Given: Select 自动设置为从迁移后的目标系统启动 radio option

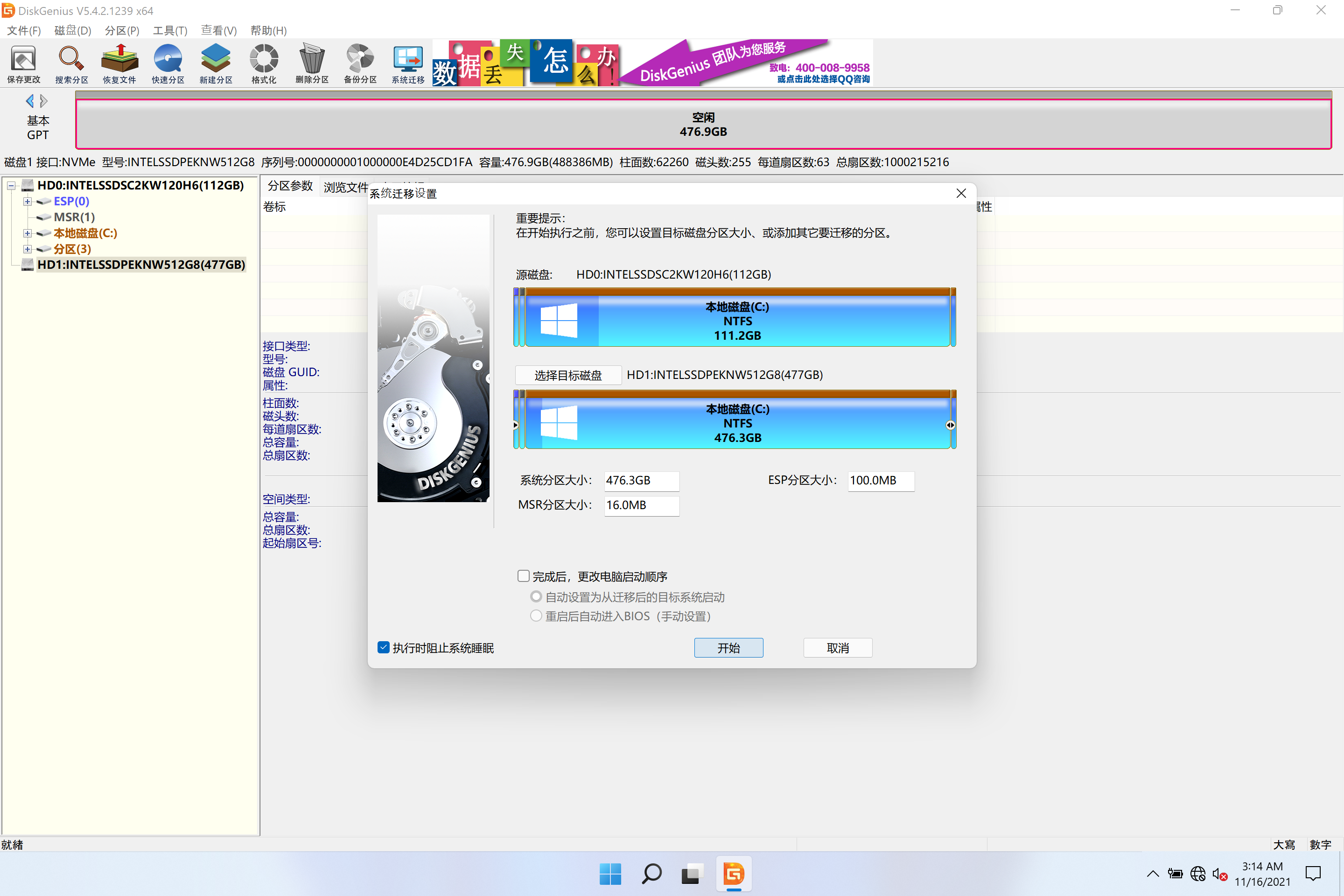Looking at the screenshot, I should coord(535,596).
